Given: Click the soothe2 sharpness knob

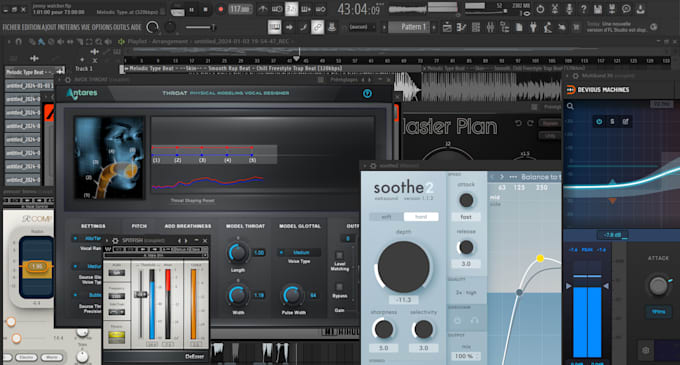Looking at the screenshot, I should tap(383, 329).
